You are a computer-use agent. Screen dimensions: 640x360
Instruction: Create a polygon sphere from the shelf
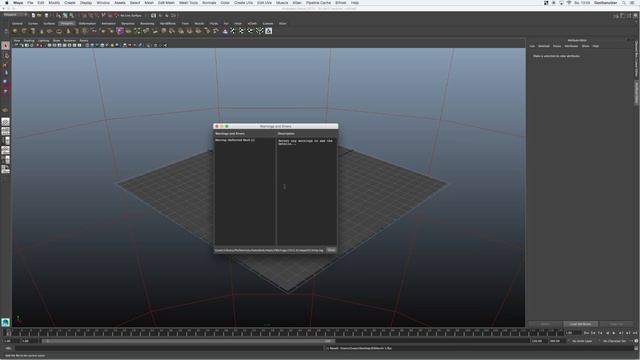pos(15,31)
